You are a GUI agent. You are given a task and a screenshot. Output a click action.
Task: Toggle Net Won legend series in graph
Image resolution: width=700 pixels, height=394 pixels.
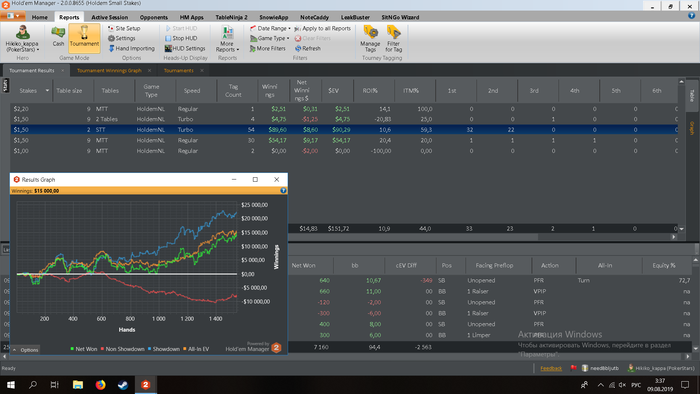coord(83,349)
